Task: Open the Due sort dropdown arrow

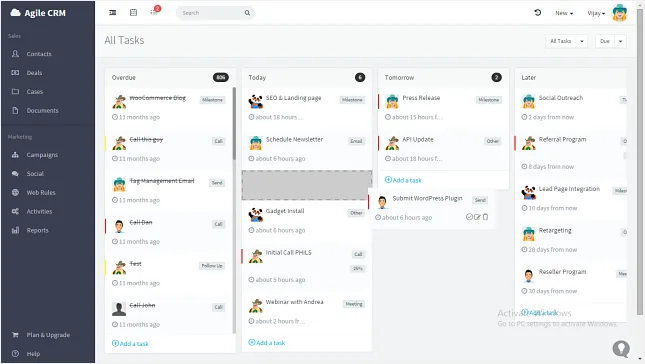Action: [x=620, y=41]
